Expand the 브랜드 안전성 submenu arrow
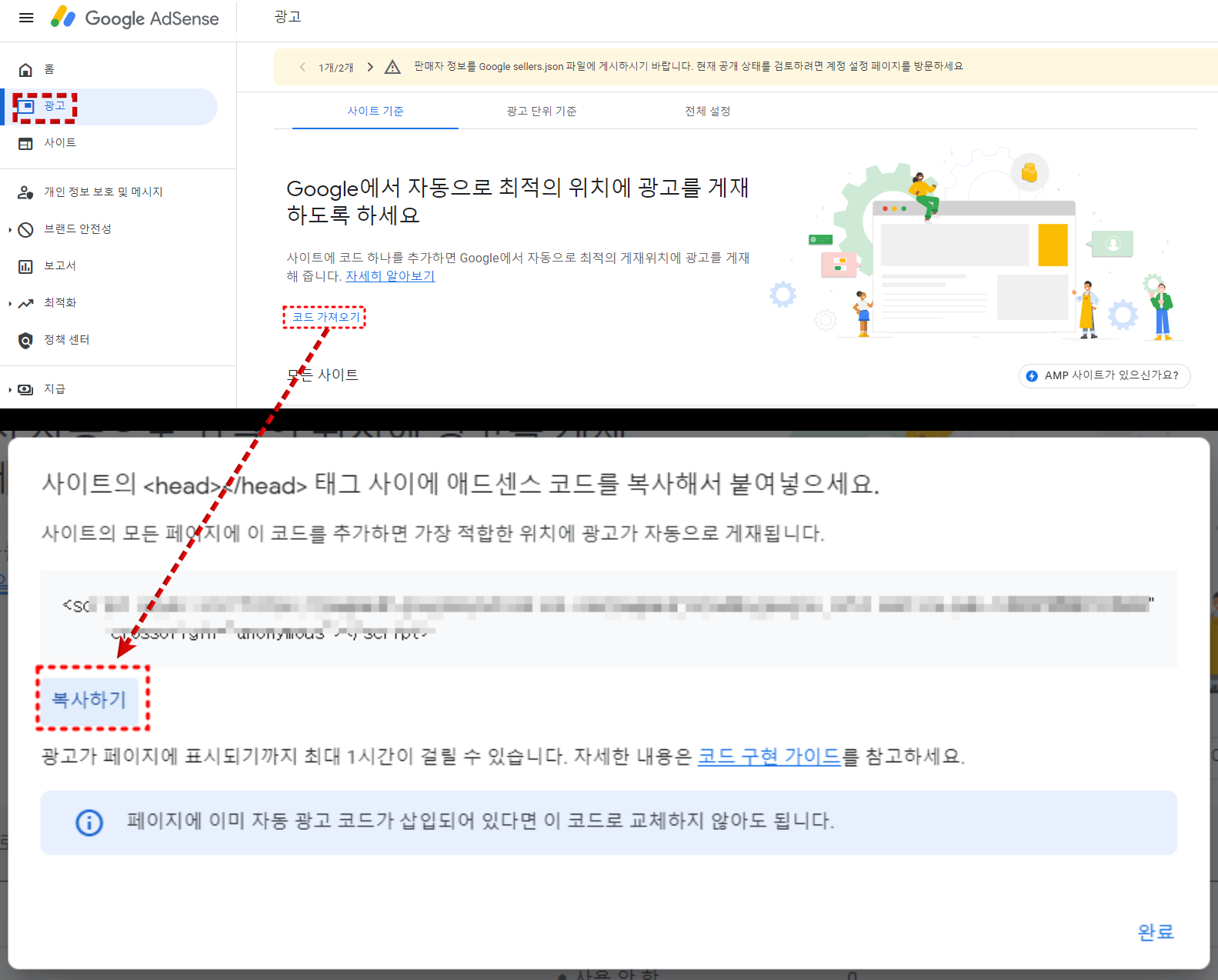The height and width of the screenshot is (980, 1218). point(10,229)
